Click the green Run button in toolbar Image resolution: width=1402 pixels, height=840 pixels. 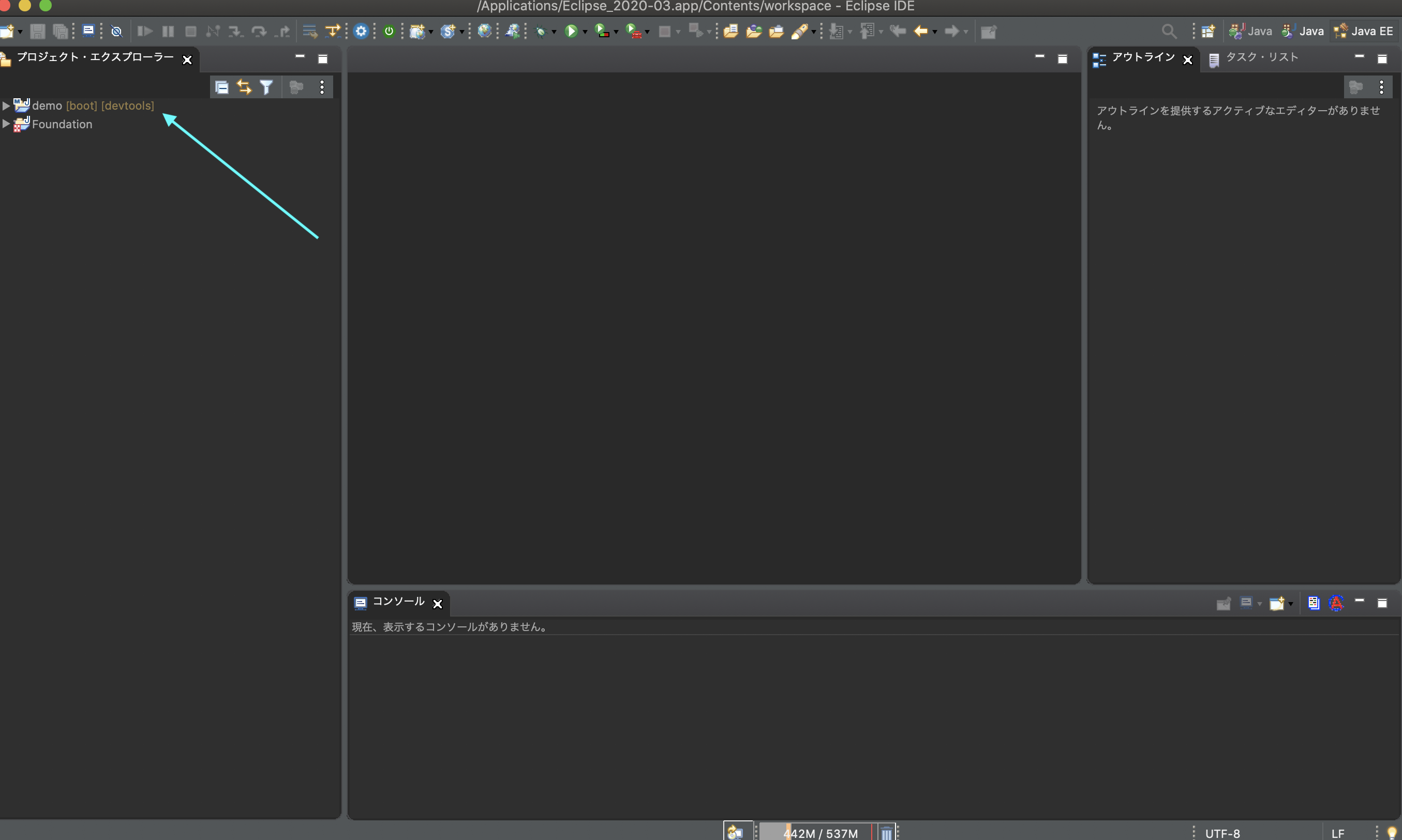(571, 31)
